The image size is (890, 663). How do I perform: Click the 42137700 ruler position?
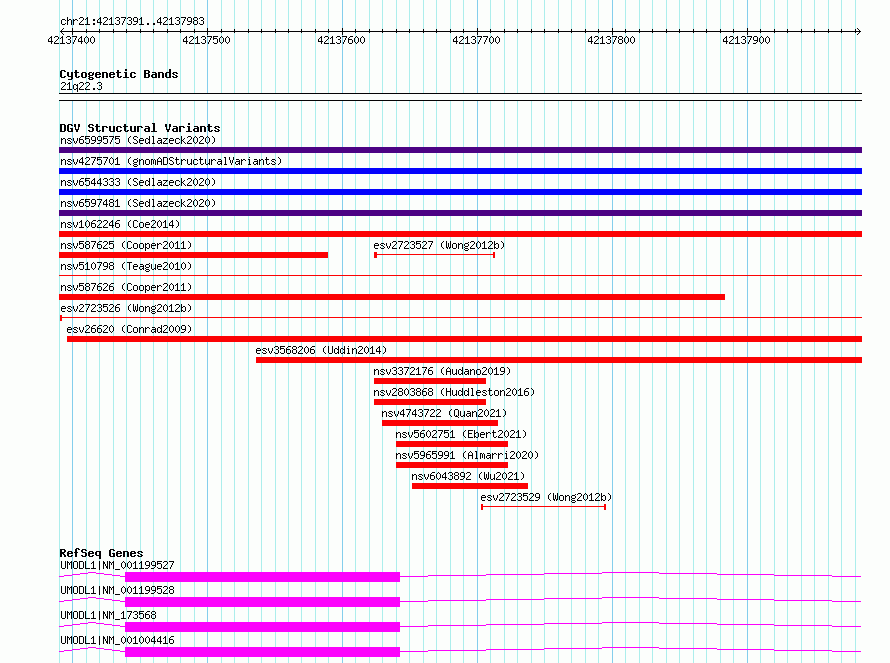[x=476, y=40]
